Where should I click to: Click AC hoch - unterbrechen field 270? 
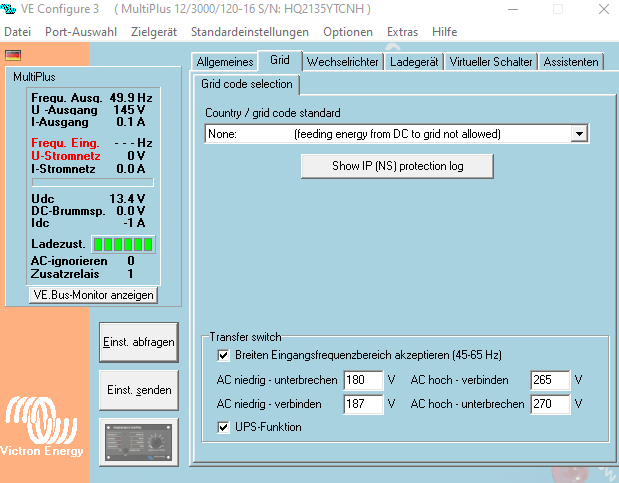tap(550, 404)
